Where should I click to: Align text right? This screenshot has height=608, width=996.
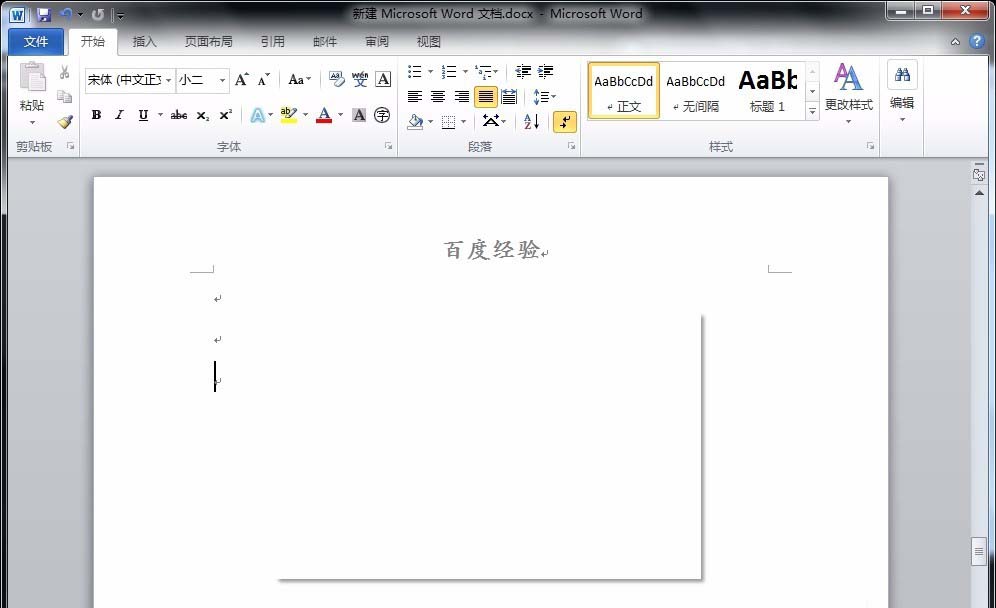pos(462,97)
